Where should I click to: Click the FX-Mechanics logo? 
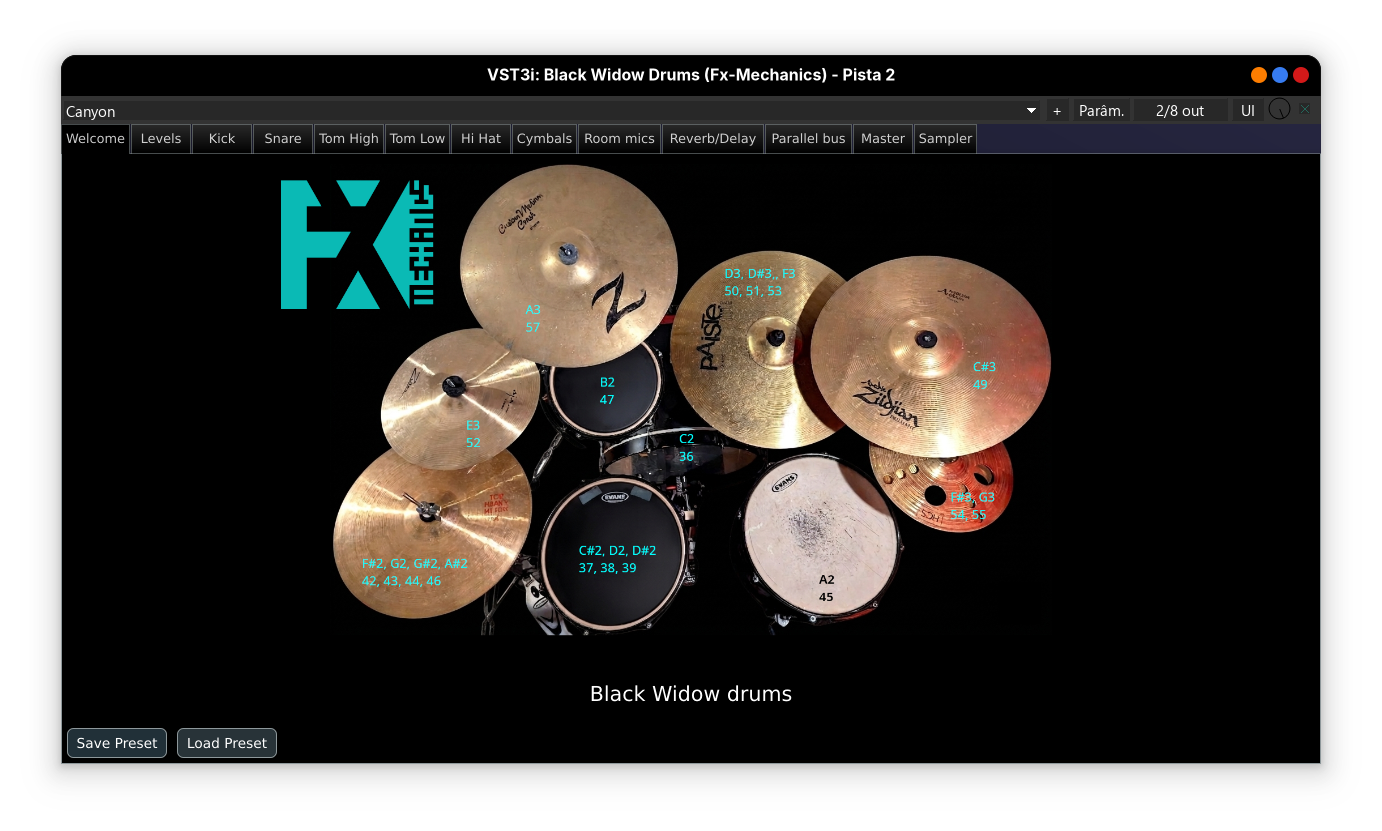(x=355, y=244)
